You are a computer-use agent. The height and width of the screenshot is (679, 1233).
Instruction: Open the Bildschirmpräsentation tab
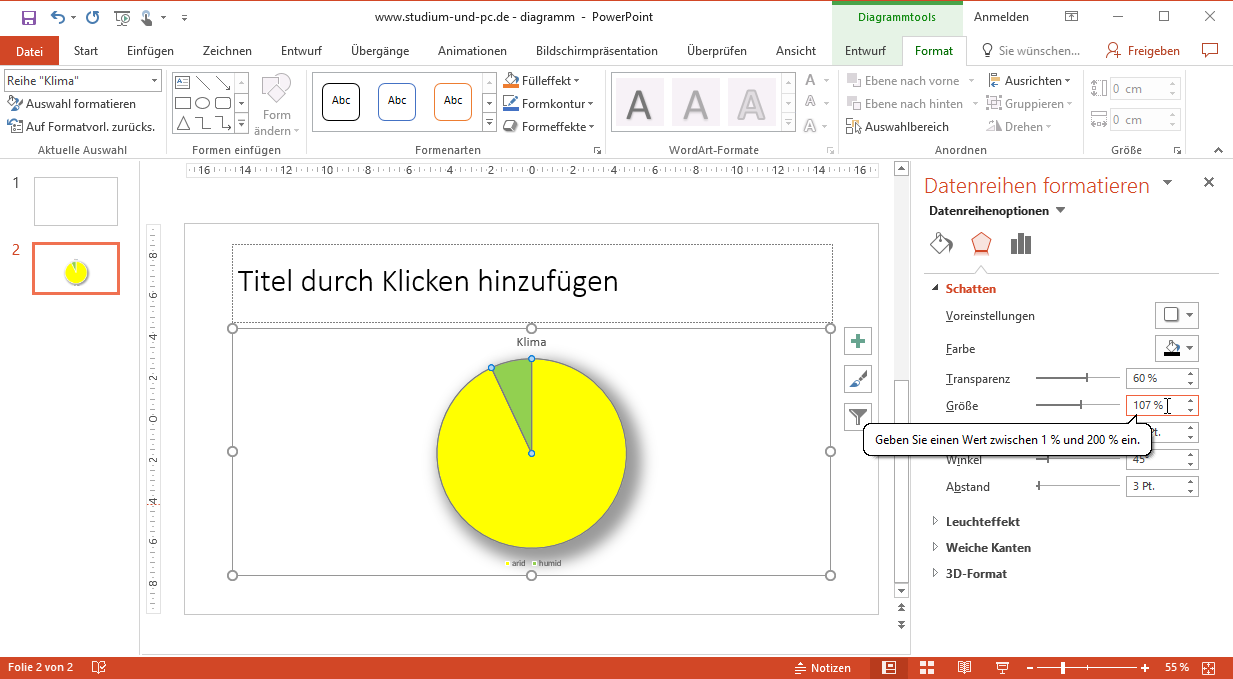[596, 51]
